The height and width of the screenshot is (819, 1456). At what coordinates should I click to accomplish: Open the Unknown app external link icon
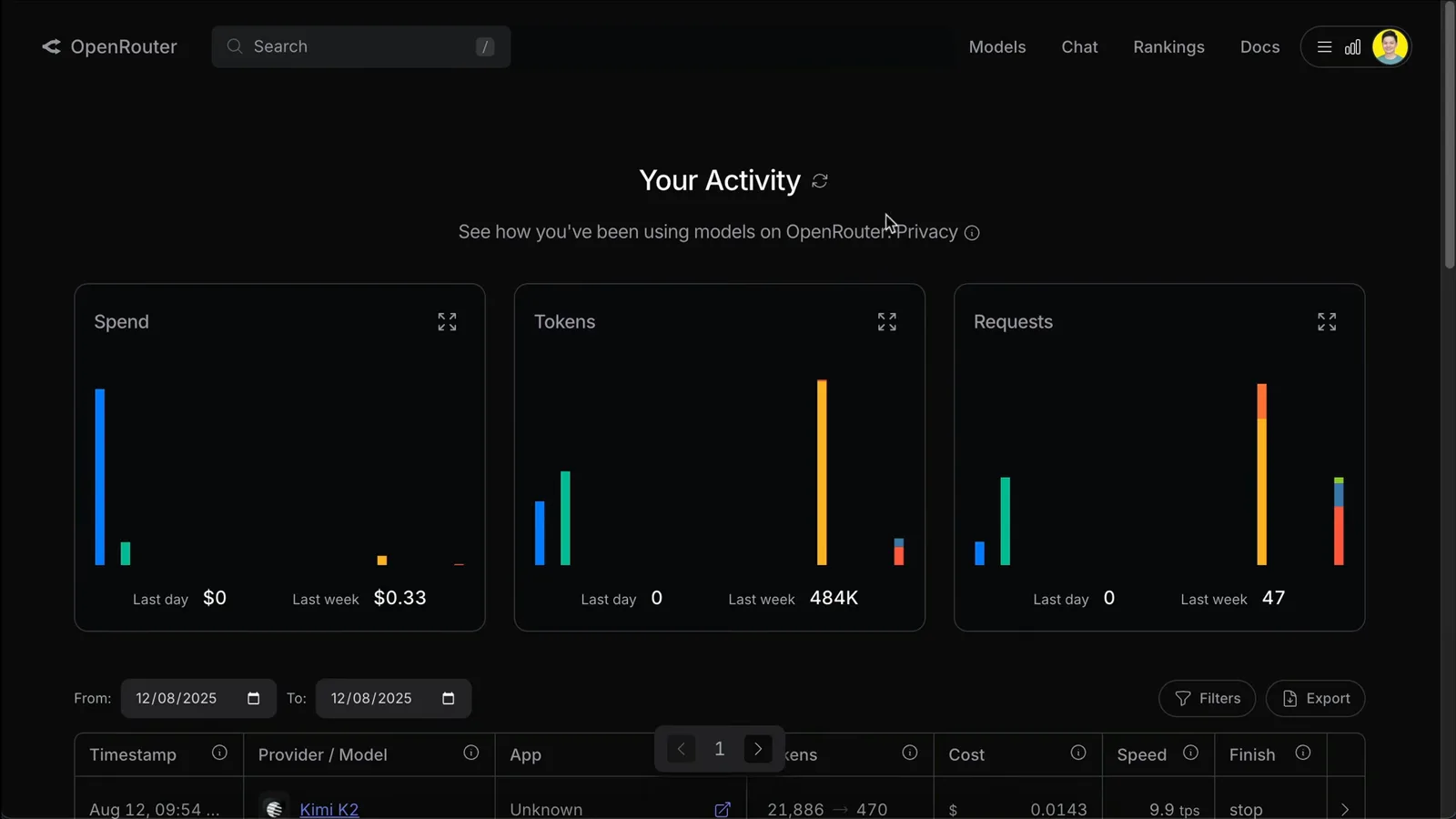[723, 809]
